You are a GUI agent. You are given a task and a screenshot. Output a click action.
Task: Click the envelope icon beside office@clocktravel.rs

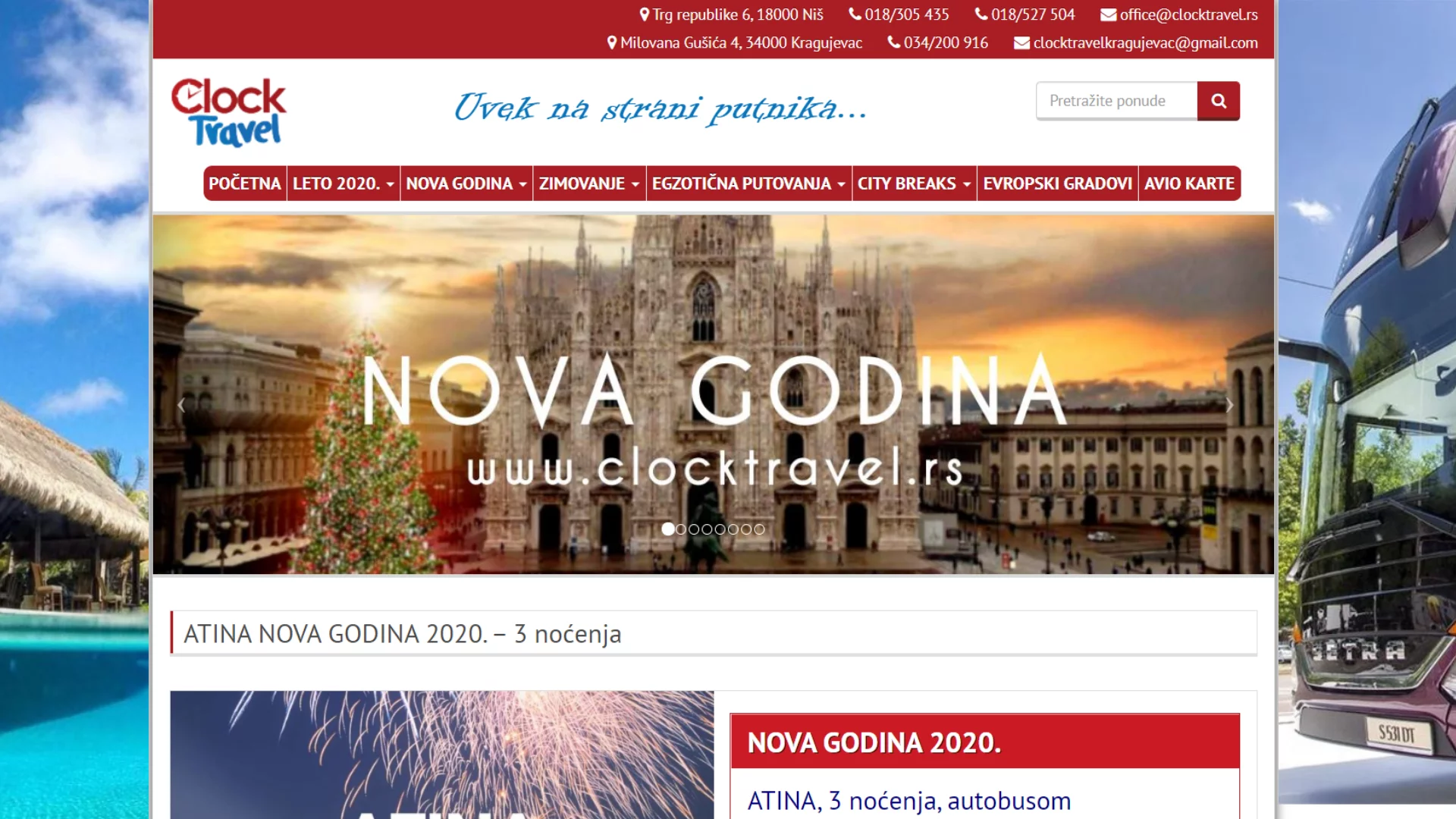(x=1108, y=14)
